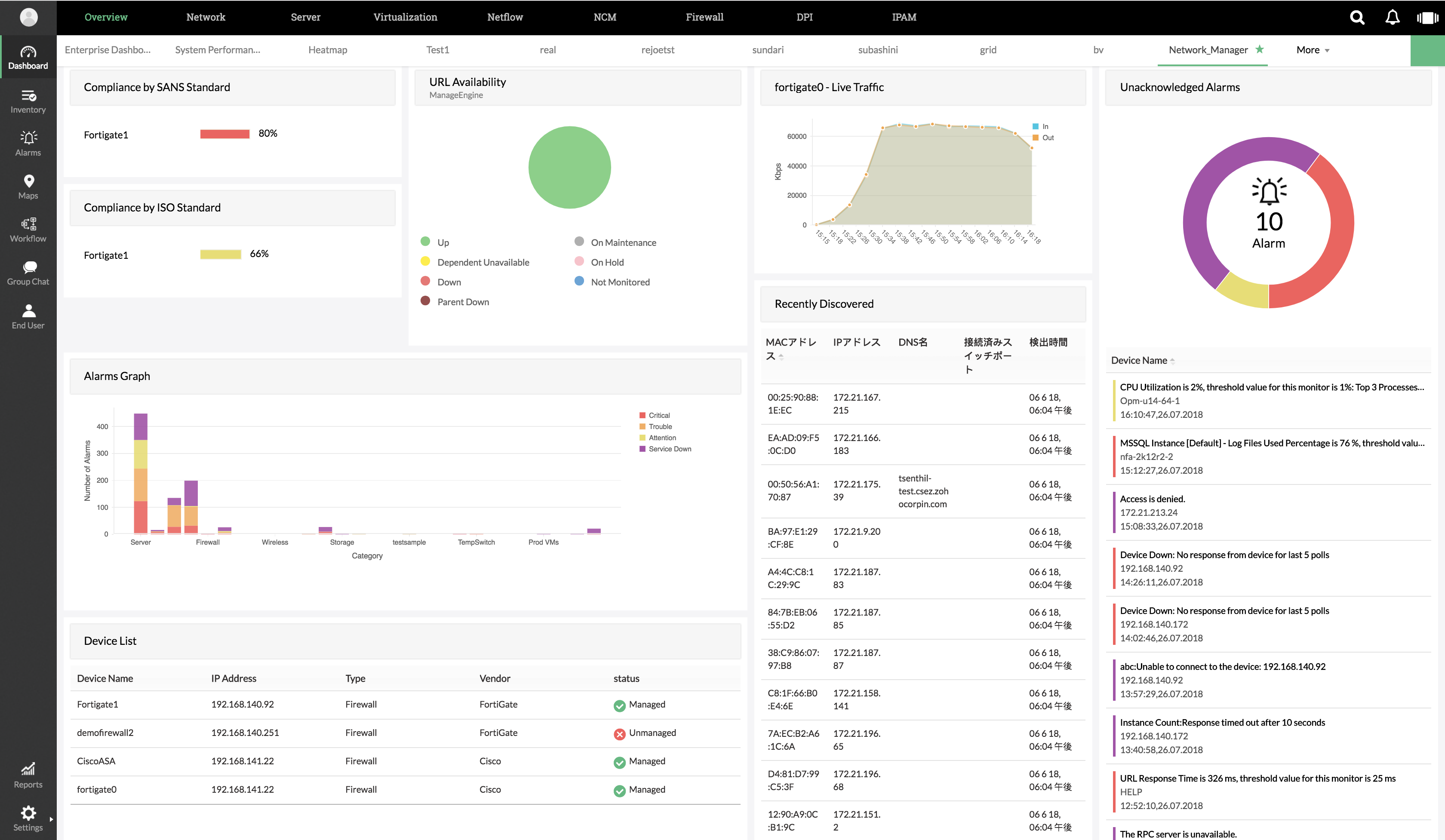Click the Network_Manager starred tab
Screen dimensions: 1445x840
click(x=1210, y=49)
